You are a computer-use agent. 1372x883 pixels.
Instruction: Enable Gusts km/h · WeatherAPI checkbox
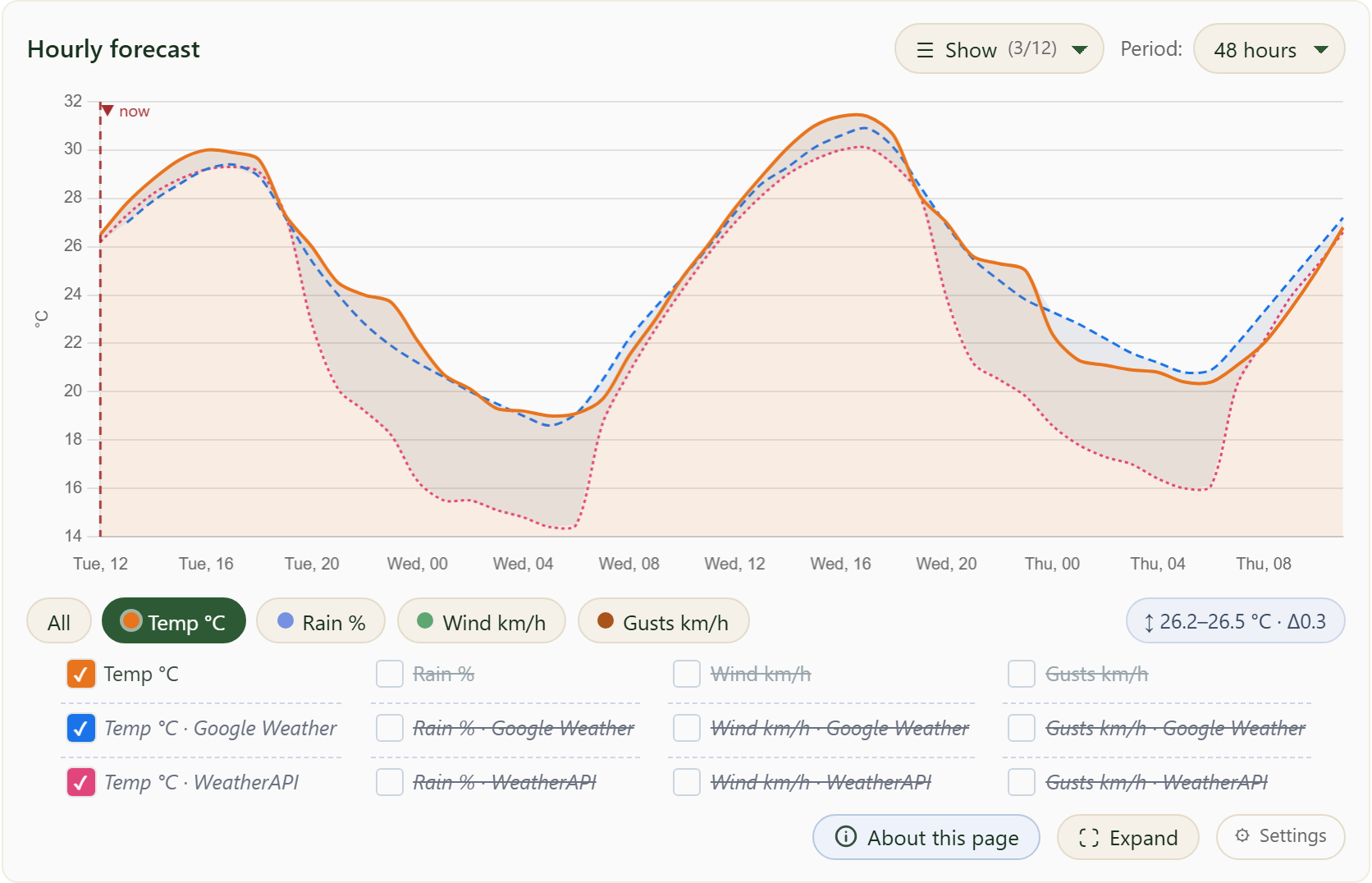[x=1022, y=782]
